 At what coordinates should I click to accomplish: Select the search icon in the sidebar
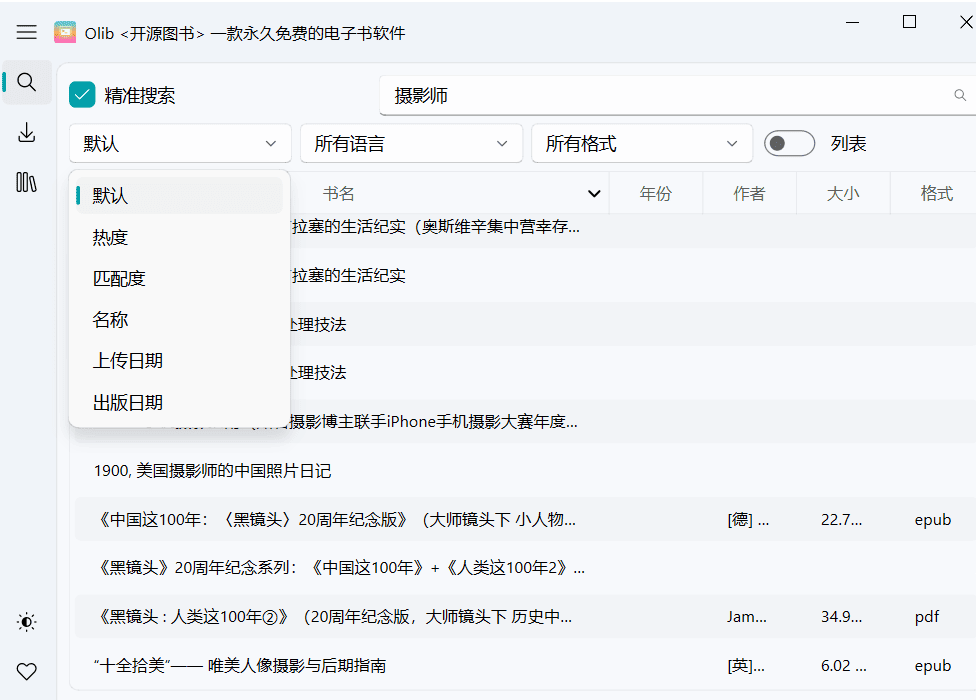[x=26, y=82]
